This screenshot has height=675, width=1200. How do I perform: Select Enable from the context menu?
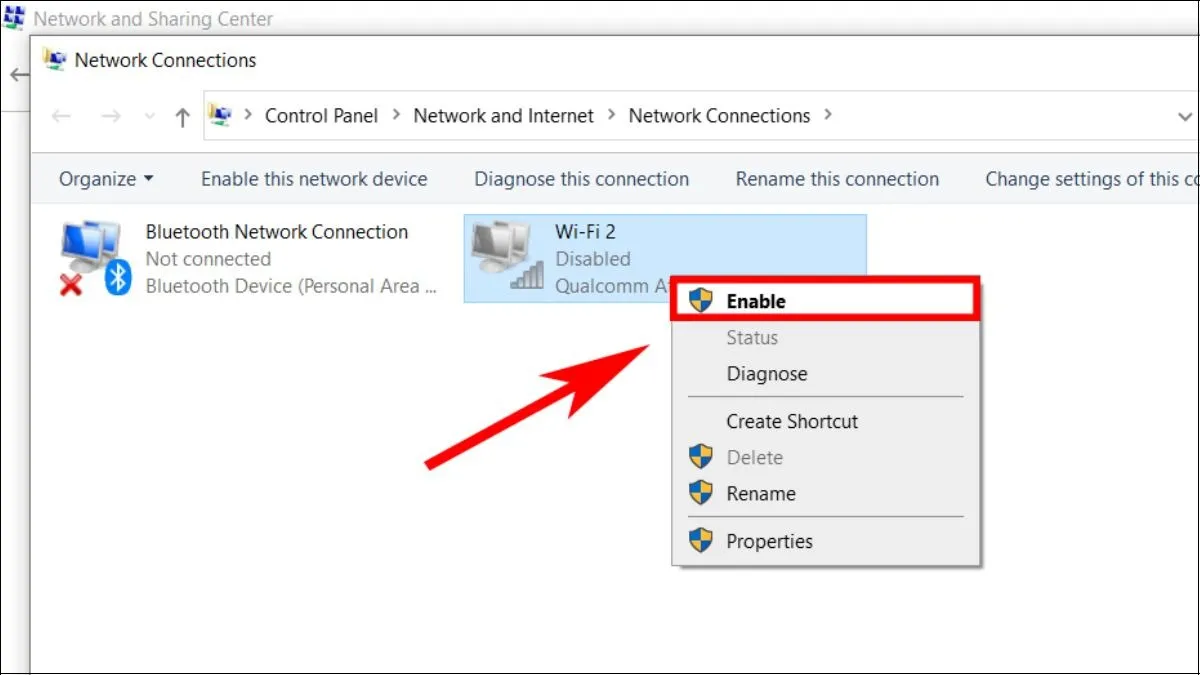756,301
